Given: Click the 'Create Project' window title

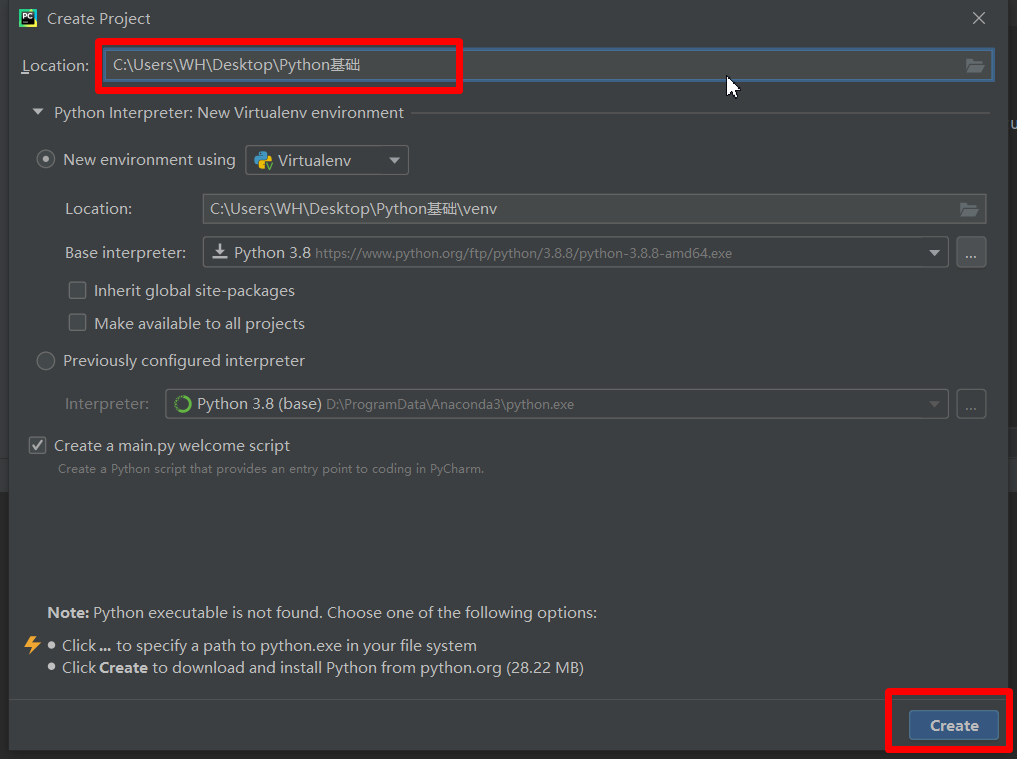Looking at the screenshot, I should (99, 19).
